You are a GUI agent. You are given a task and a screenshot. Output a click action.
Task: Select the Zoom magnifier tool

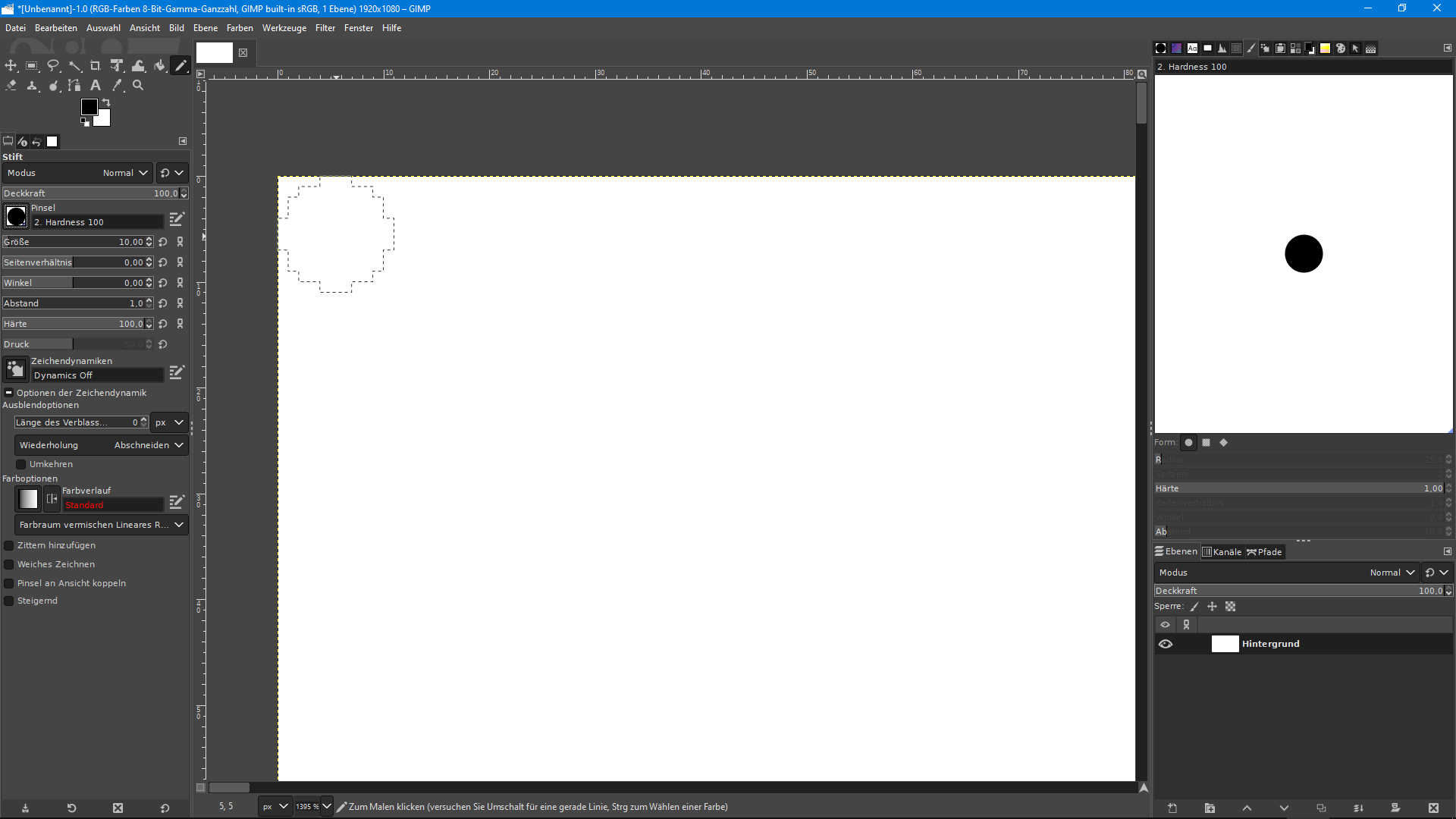click(x=138, y=86)
